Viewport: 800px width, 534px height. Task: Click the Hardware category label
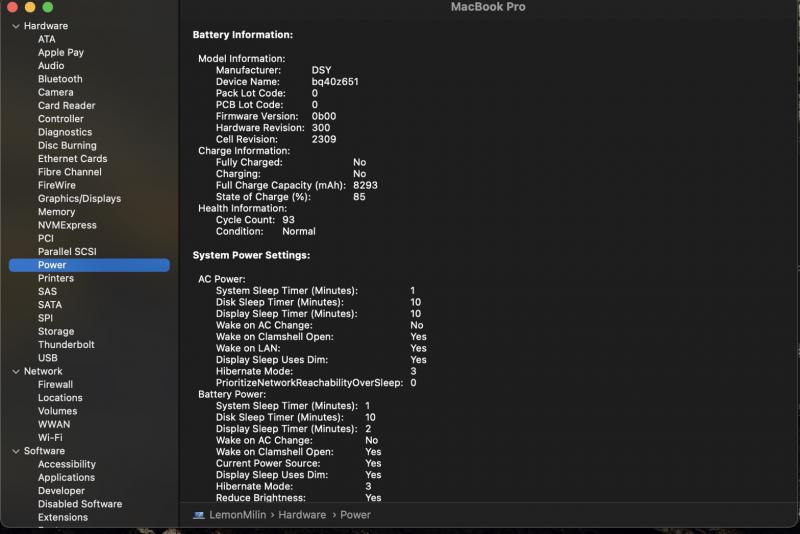46,26
